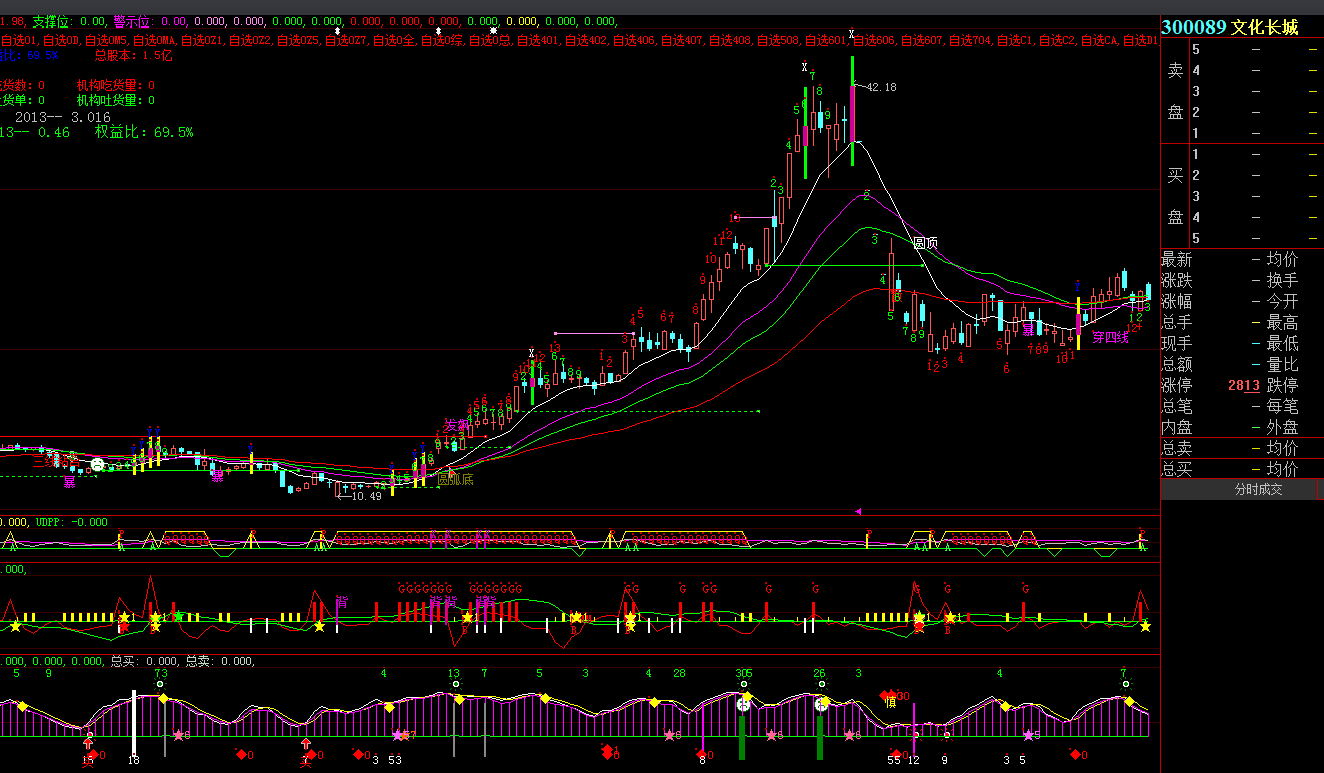Viewport: 1324px width, 773px height.
Task: Click the 圆顶 pattern label
Action: point(927,243)
